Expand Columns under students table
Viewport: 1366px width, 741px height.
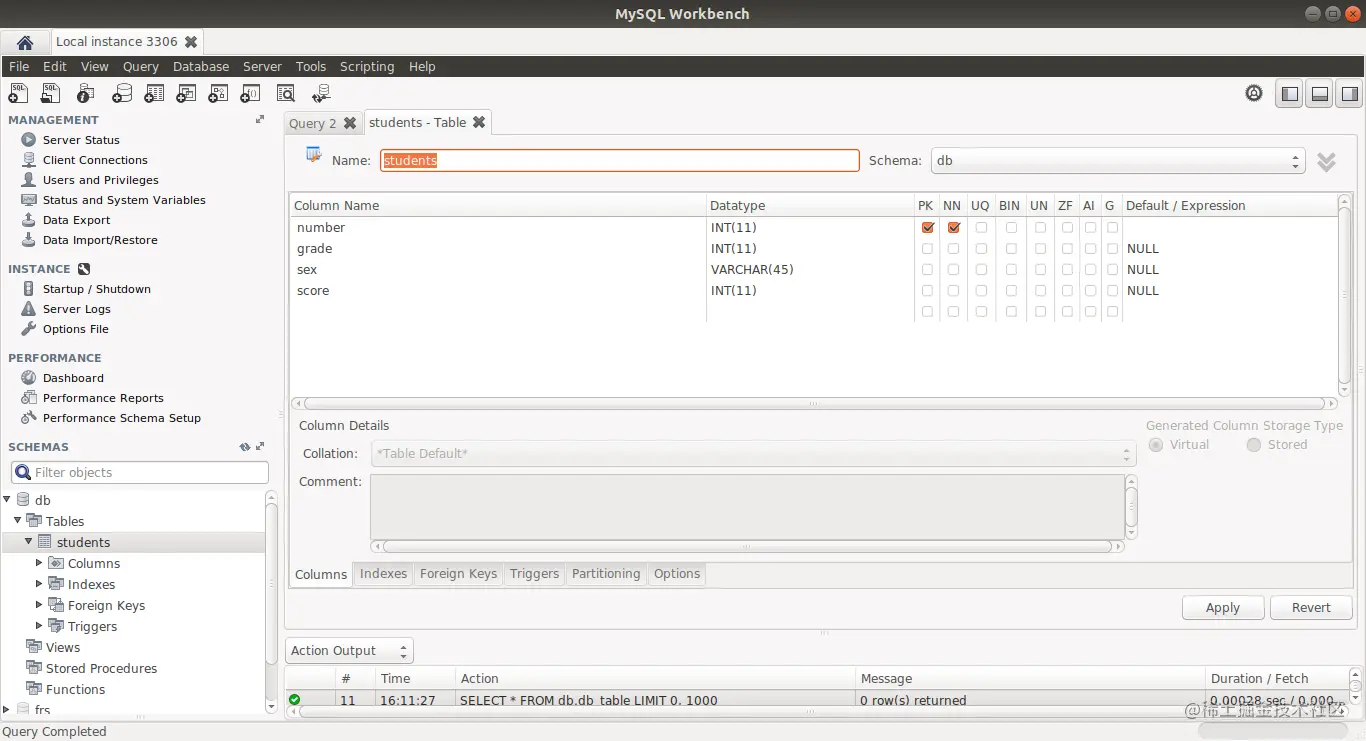click(41, 563)
